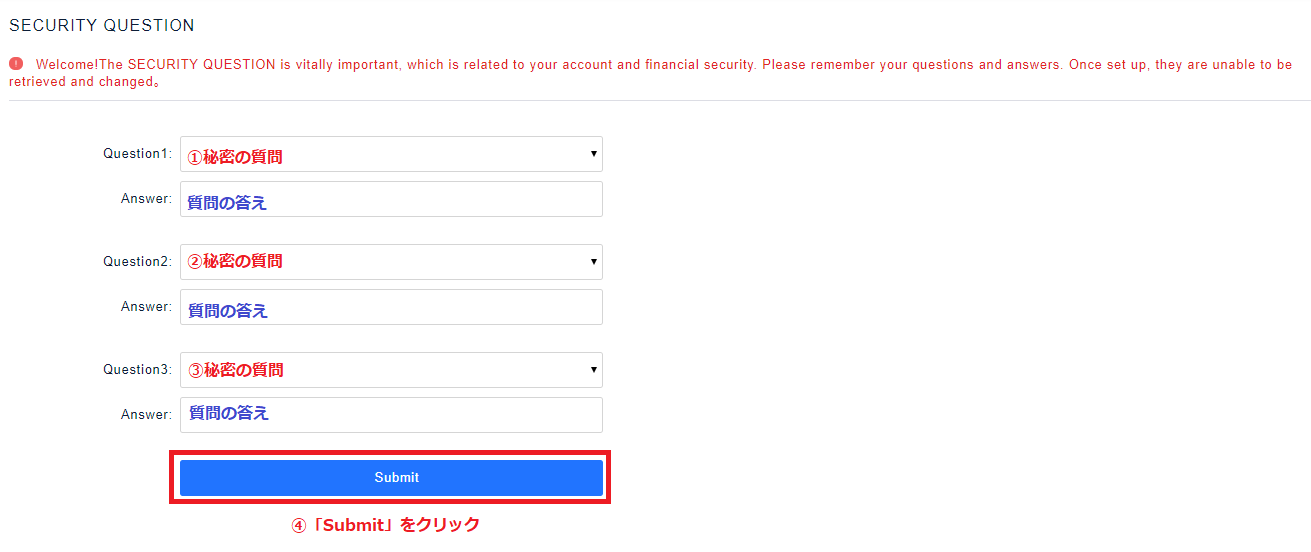Click the Question1 label text
Viewport: 1311px width, 552px height.
[x=137, y=154]
